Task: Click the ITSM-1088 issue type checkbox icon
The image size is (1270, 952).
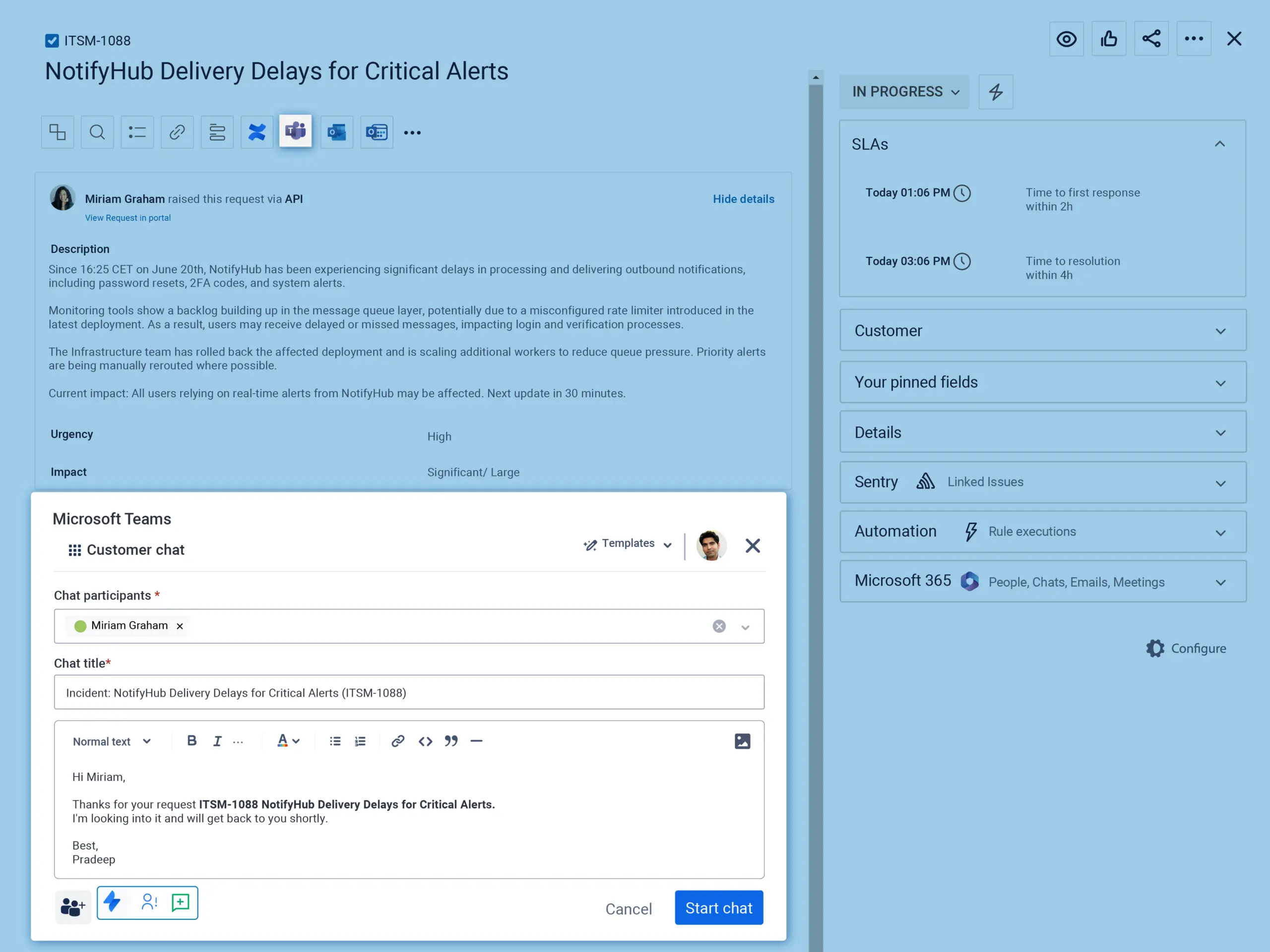Action: 52,41
